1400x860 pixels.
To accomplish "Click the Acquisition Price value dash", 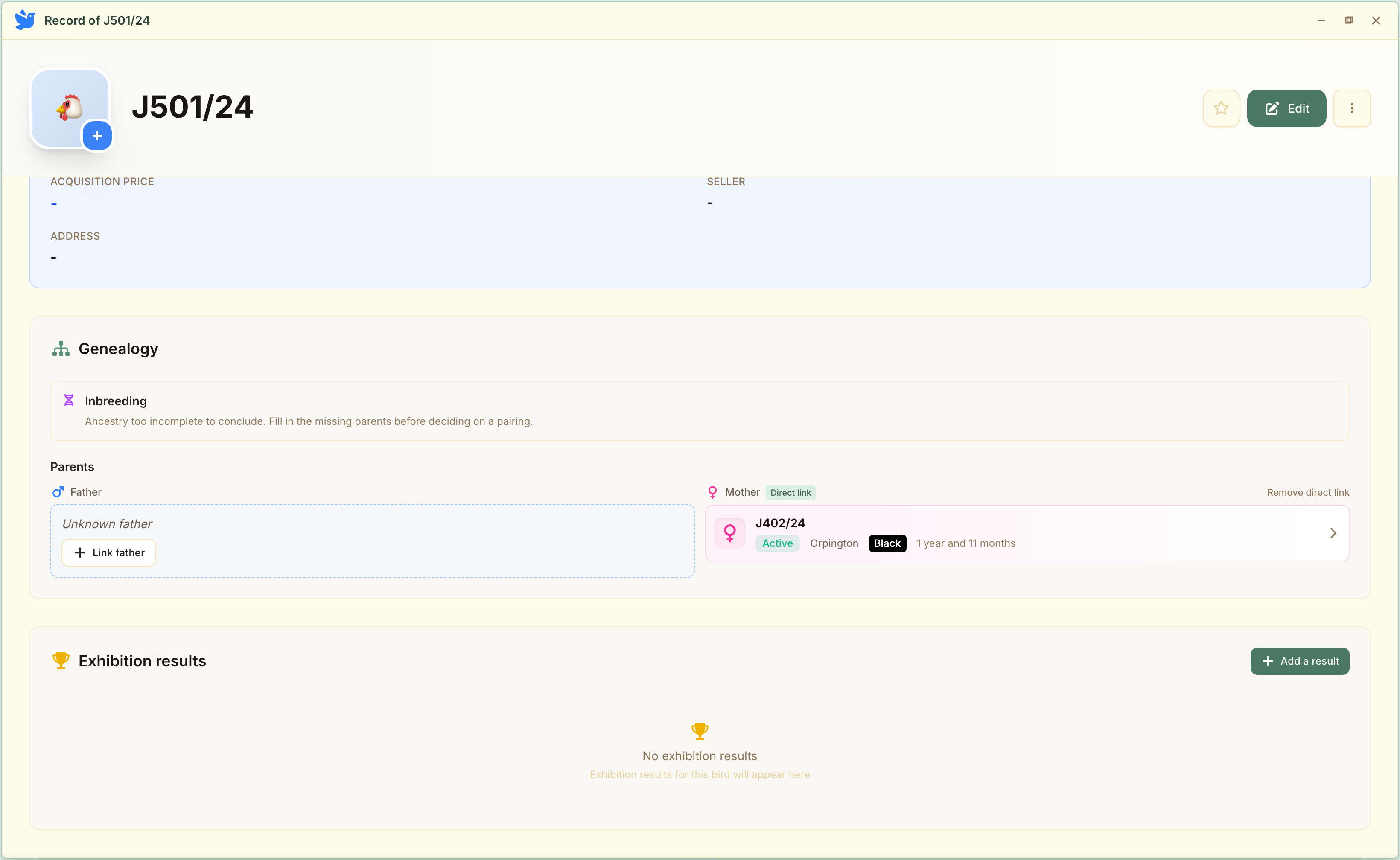I will point(53,203).
